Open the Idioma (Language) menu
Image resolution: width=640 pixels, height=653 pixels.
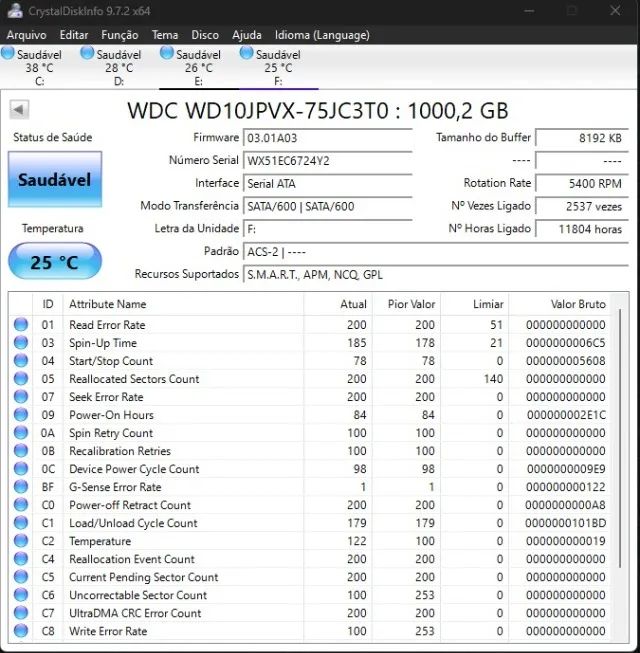pos(322,35)
